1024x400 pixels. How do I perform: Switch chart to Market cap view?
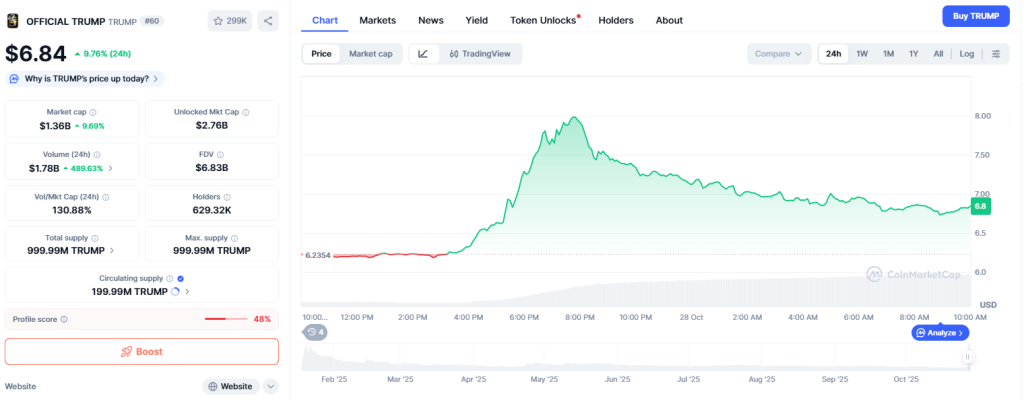point(370,54)
